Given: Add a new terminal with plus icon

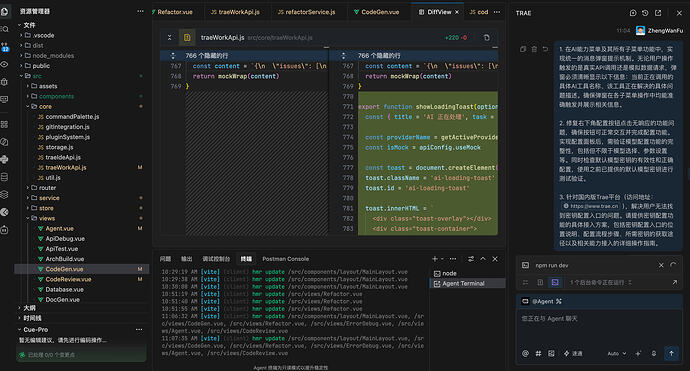Looking at the screenshot, I should click(x=435, y=259).
